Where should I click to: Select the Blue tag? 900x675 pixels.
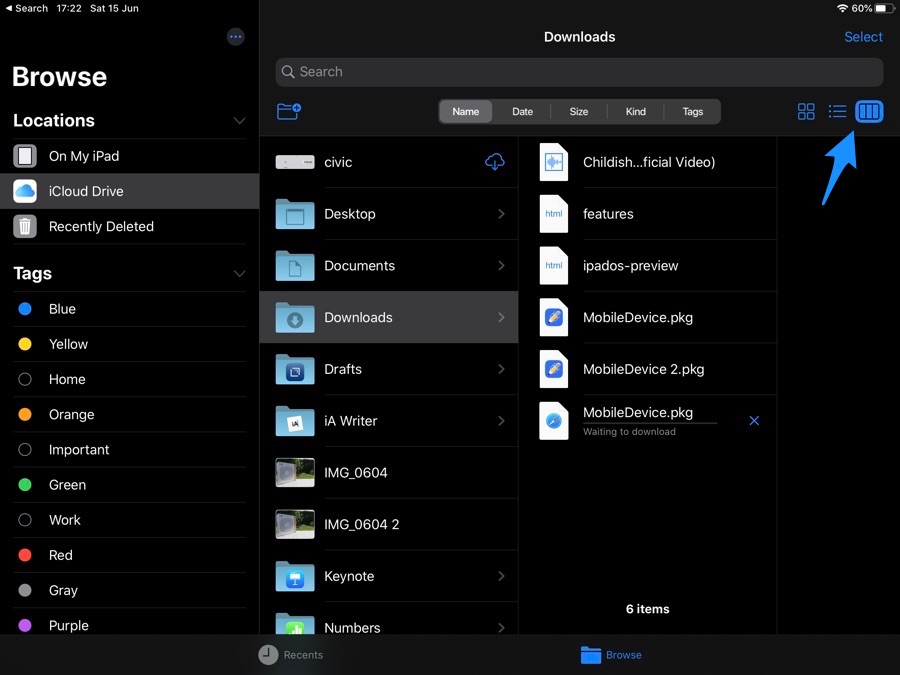pyautogui.click(x=130, y=309)
